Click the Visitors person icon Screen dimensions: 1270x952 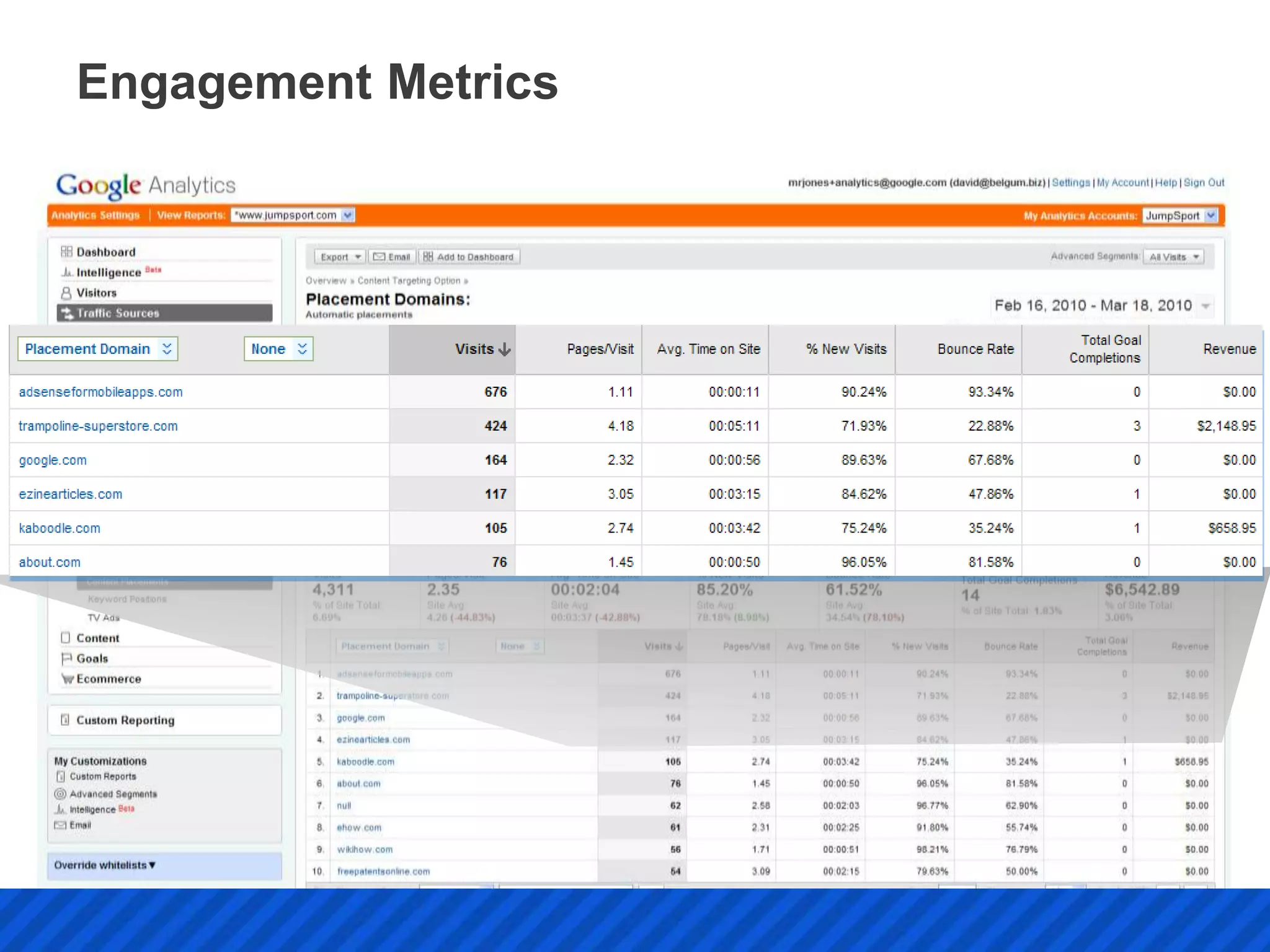click(x=66, y=293)
